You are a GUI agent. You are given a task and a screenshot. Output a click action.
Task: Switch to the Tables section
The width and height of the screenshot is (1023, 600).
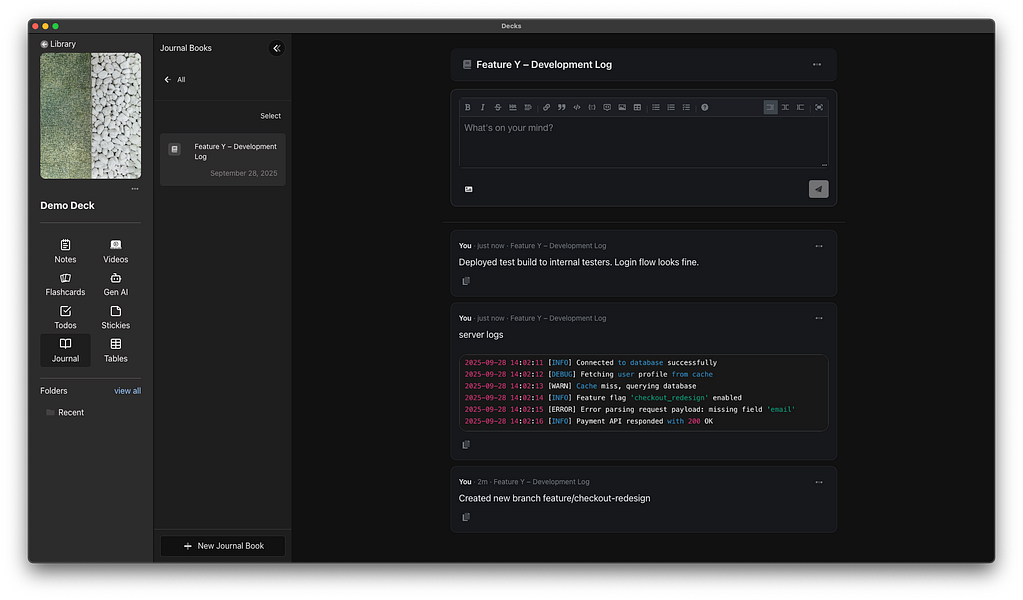(x=116, y=350)
